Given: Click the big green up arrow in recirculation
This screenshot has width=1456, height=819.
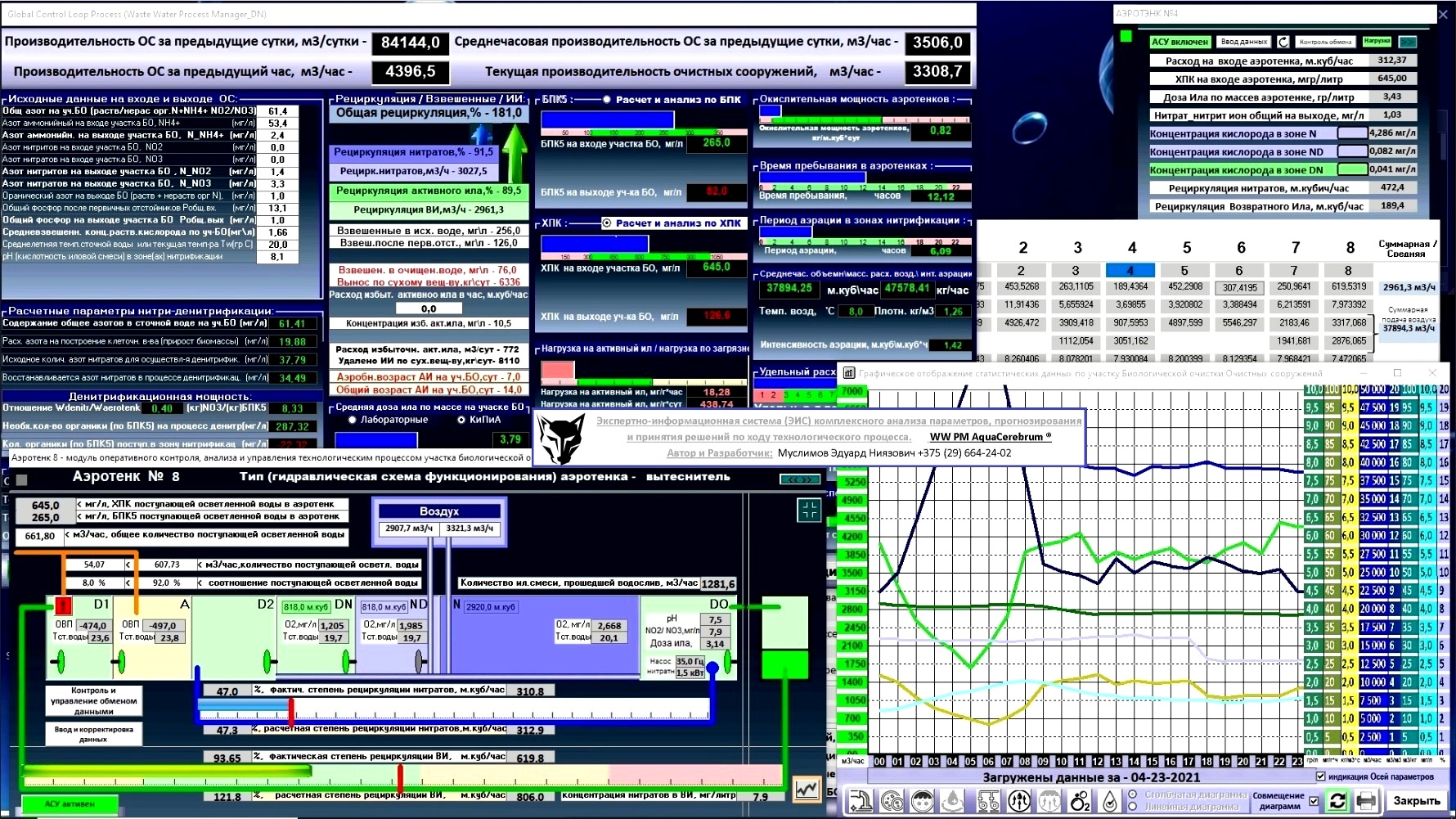Looking at the screenshot, I should click(x=515, y=153).
